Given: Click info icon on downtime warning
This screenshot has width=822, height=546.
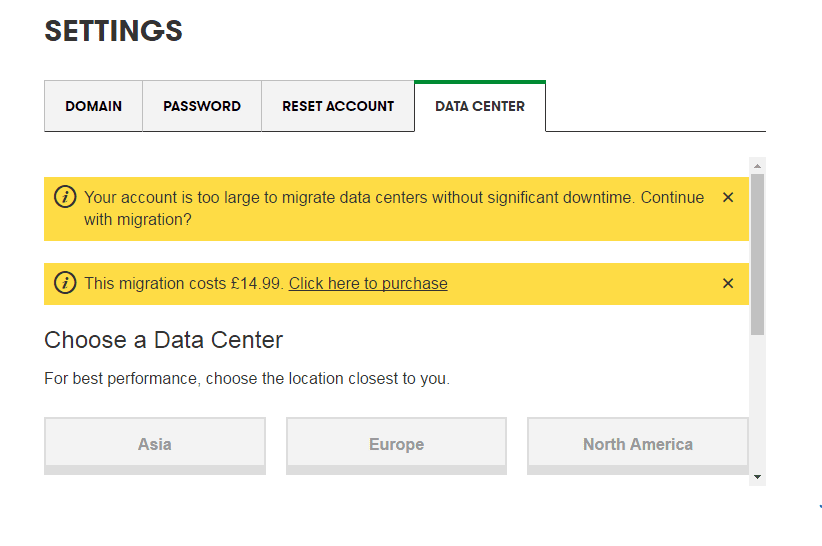Looking at the screenshot, I should pyautogui.click(x=65, y=197).
